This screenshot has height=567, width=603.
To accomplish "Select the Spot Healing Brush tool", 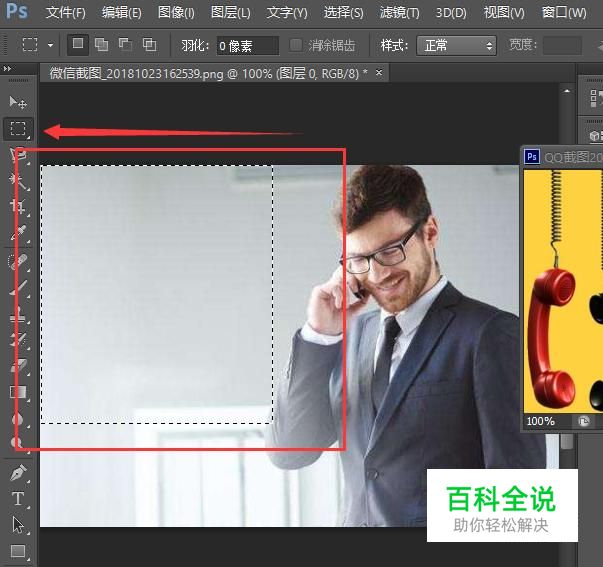I will pyautogui.click(x=18, y=262).
